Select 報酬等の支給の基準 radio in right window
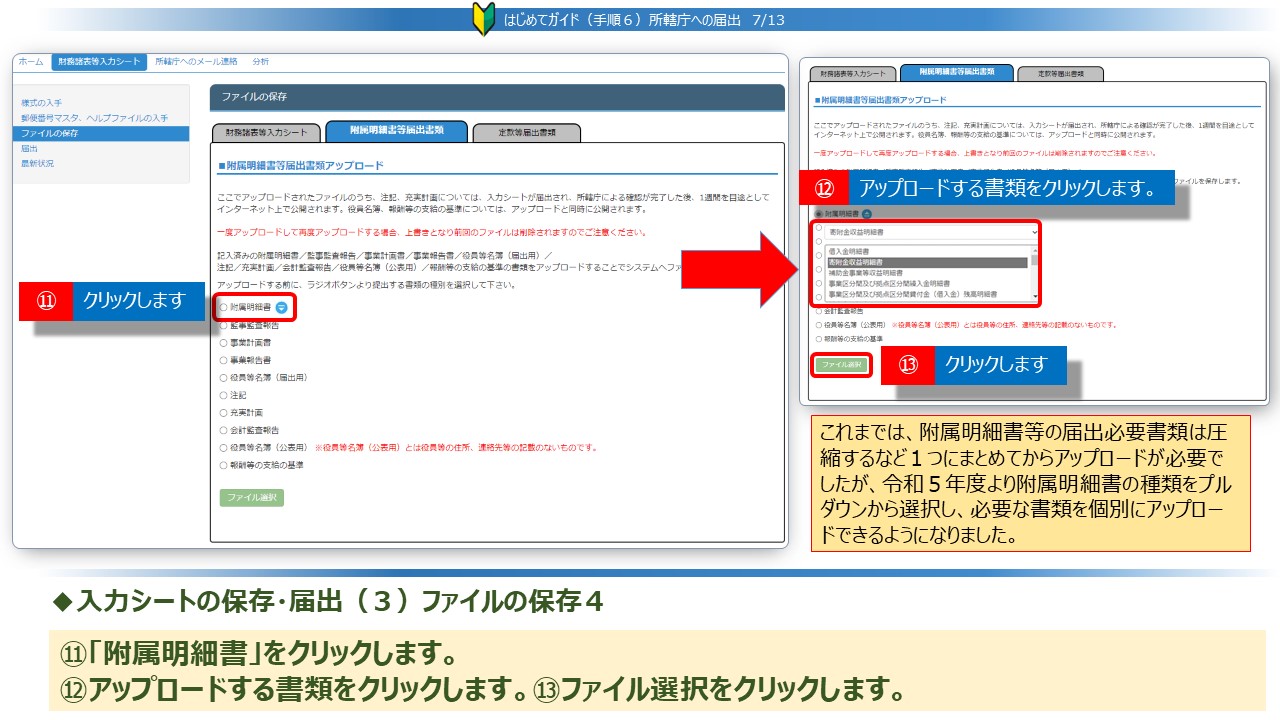The image size is (1280, 720). pos(819,339)
